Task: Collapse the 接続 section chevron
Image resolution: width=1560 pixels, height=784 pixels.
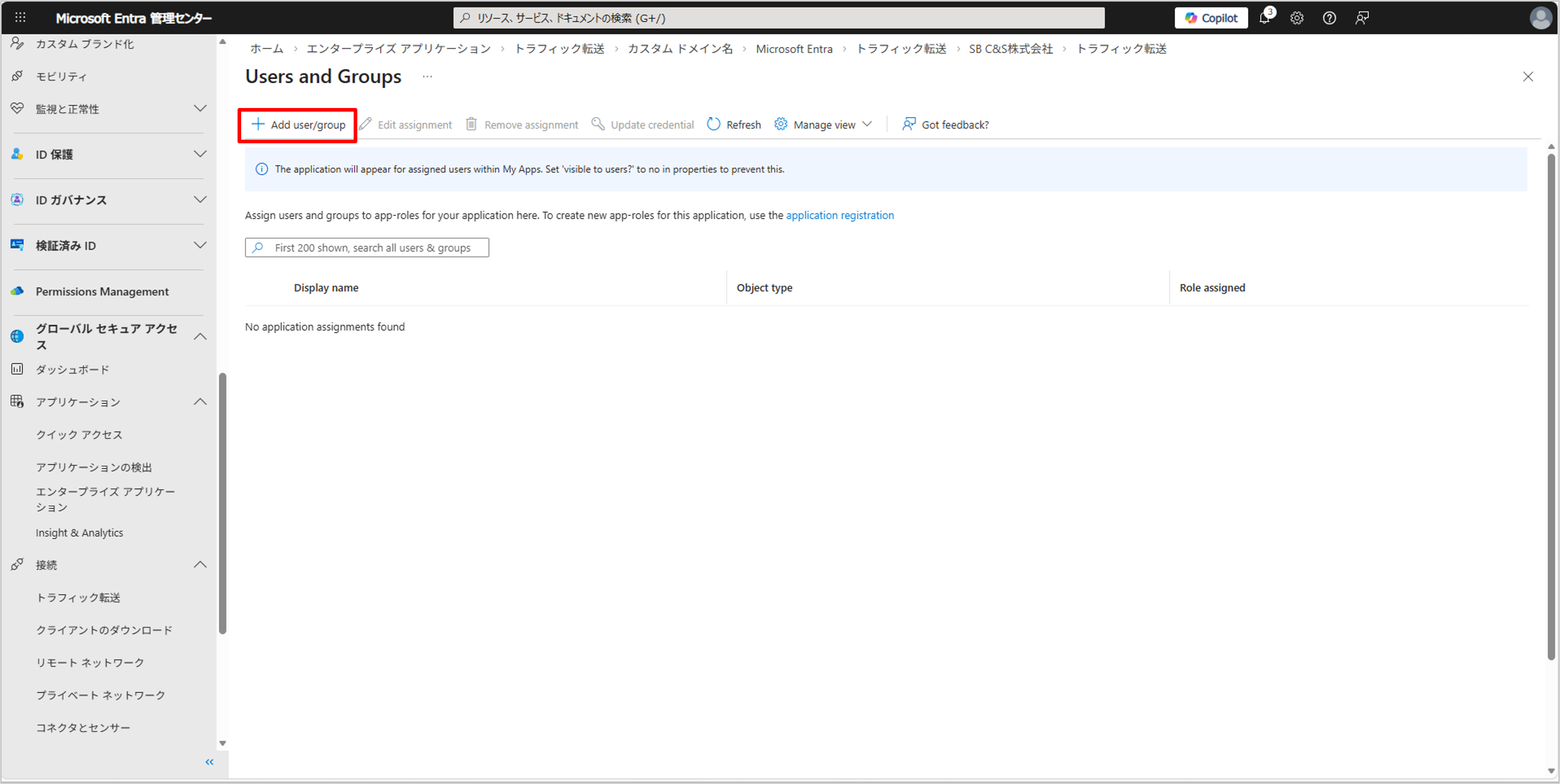Action: click(x=200, y=564)
